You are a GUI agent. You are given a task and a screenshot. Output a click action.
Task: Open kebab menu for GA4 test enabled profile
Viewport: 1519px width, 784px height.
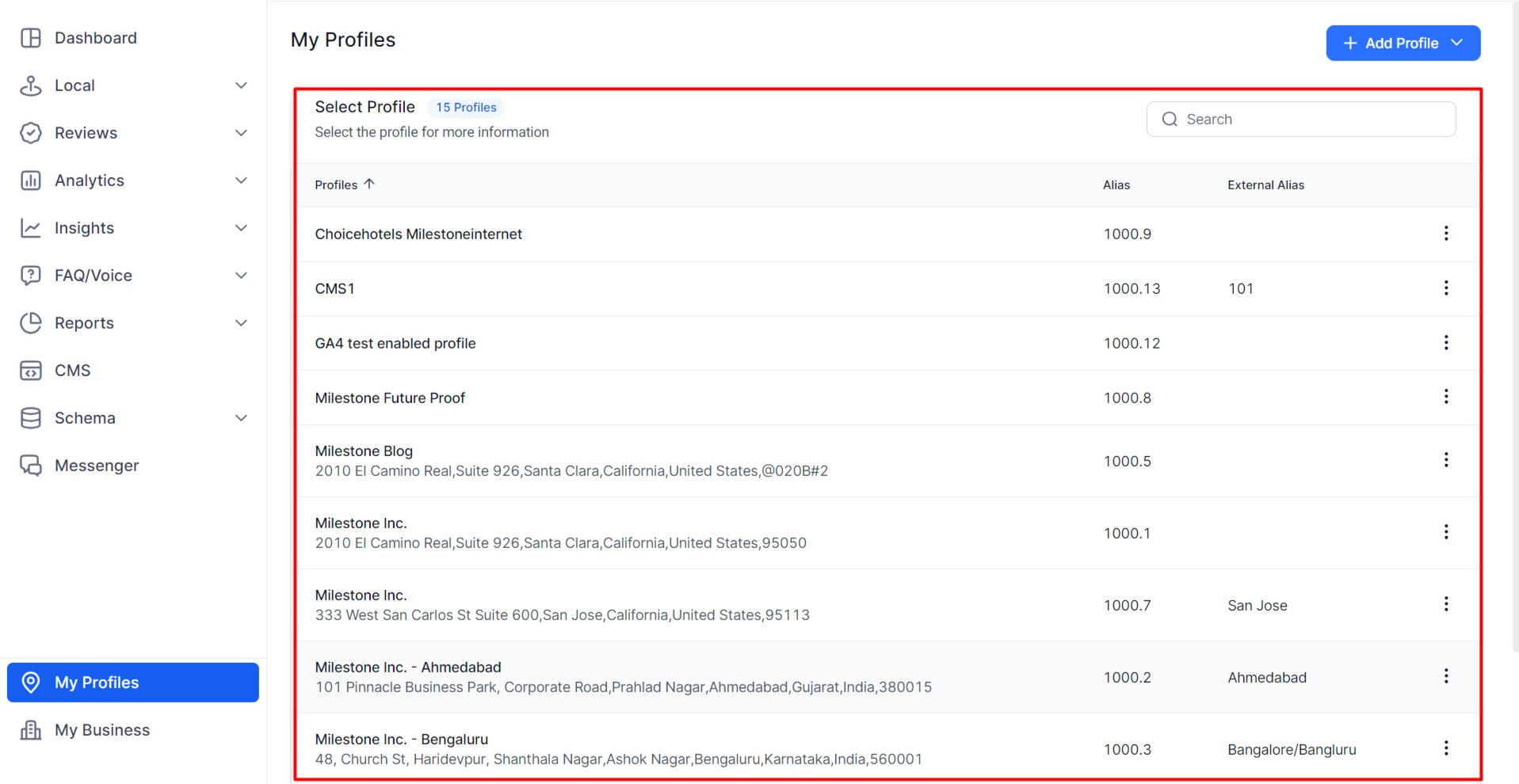[x=1446, y=343]
